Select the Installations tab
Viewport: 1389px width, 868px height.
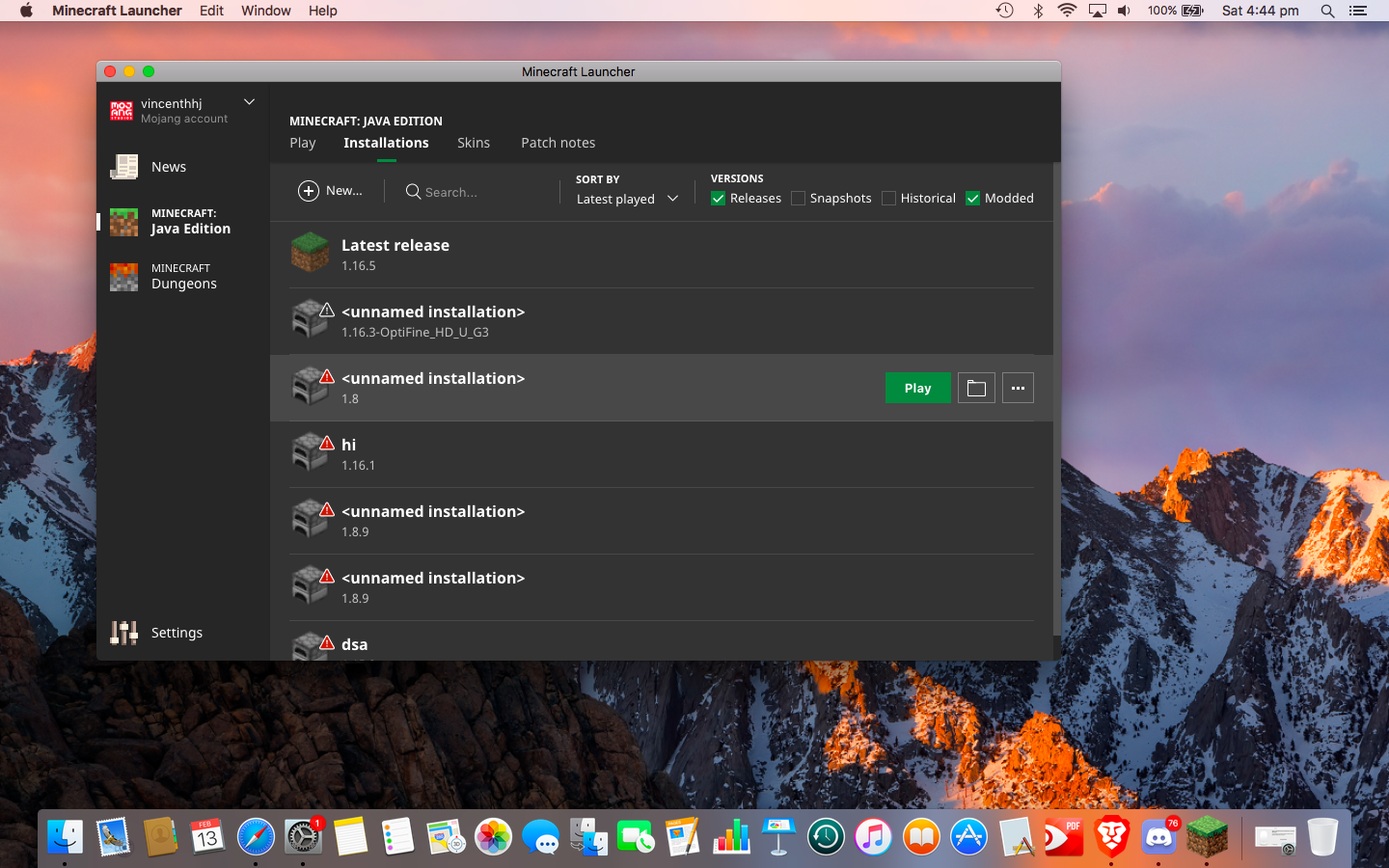[x=386, y=143]
